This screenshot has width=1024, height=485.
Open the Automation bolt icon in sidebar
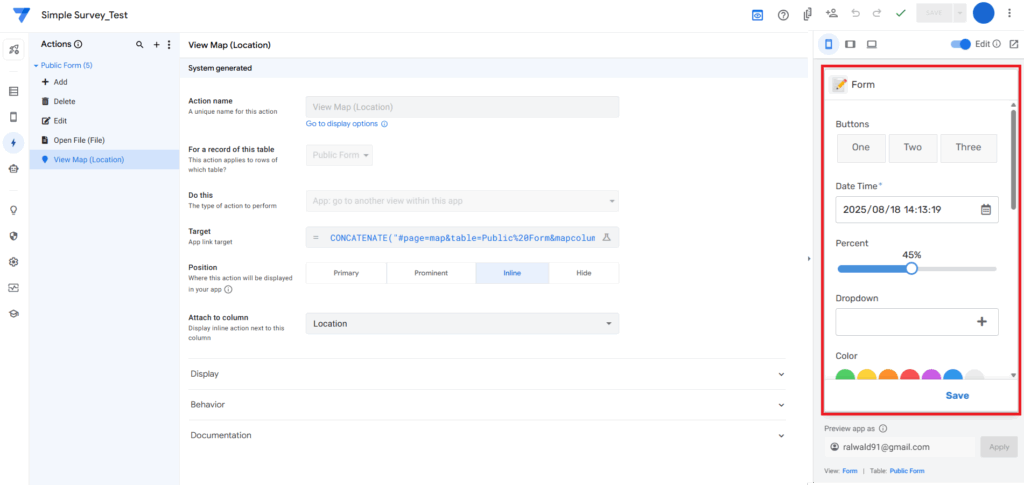coord(14,143)
